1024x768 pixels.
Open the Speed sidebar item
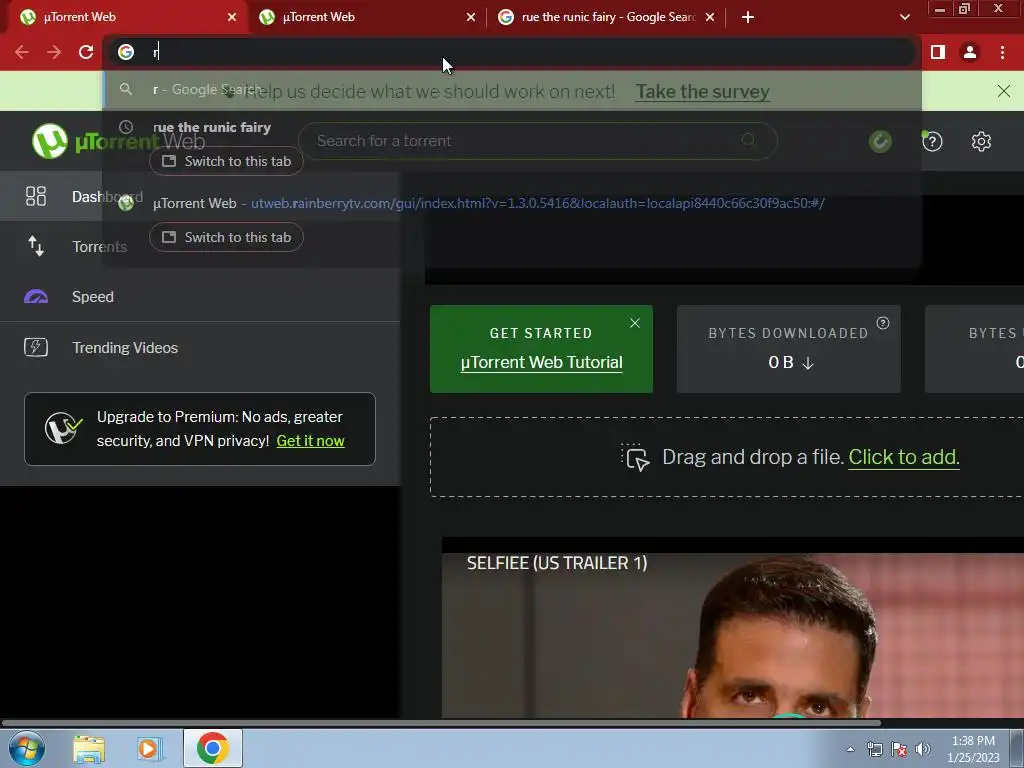click(x=200, y=297)
